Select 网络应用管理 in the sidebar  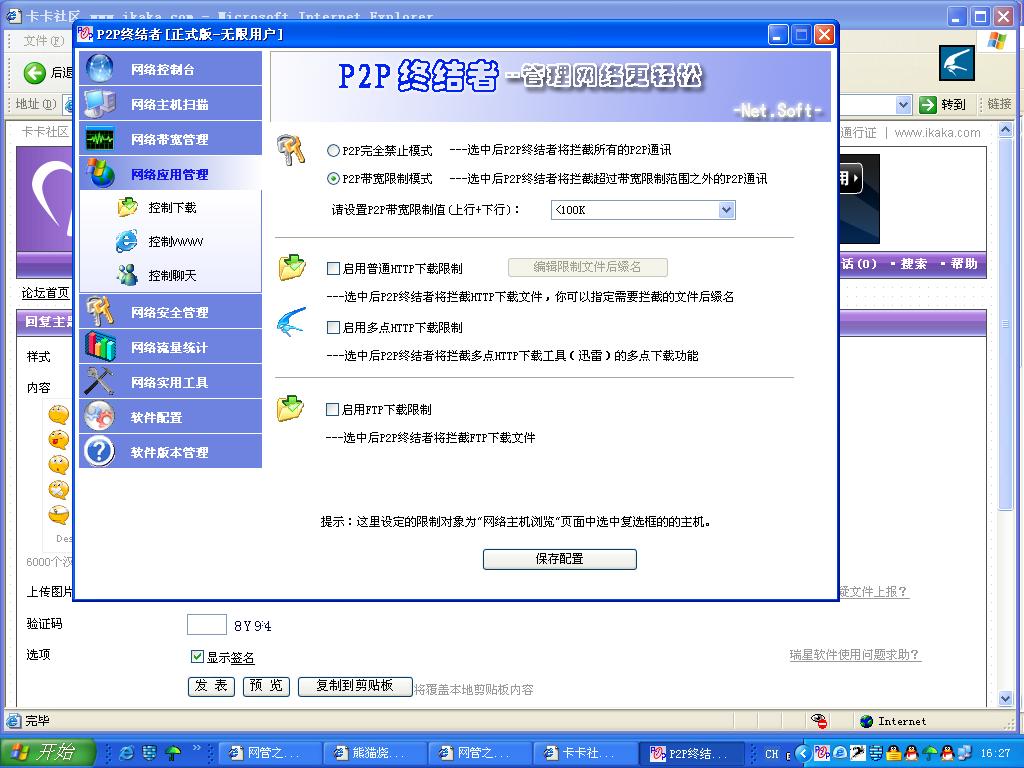170,174
